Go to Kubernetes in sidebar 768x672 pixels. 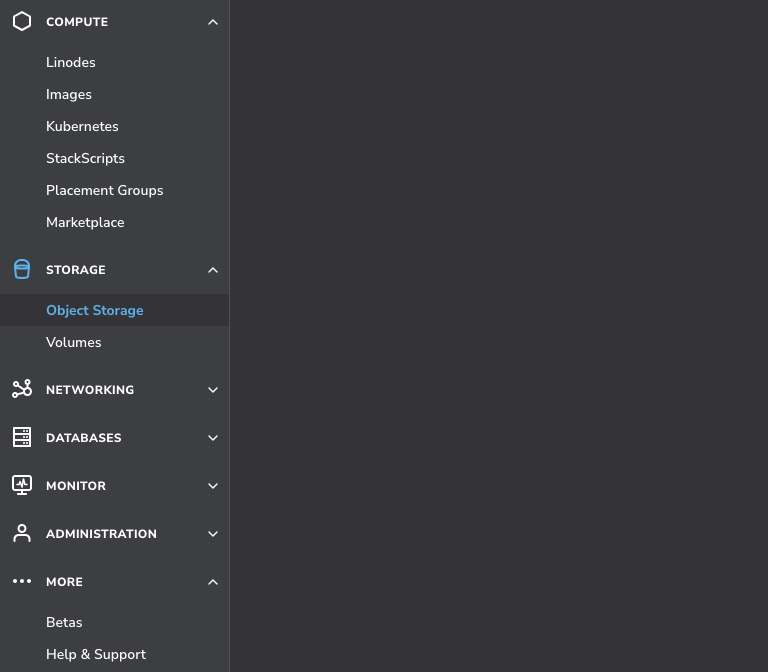(x=82, y=126)
